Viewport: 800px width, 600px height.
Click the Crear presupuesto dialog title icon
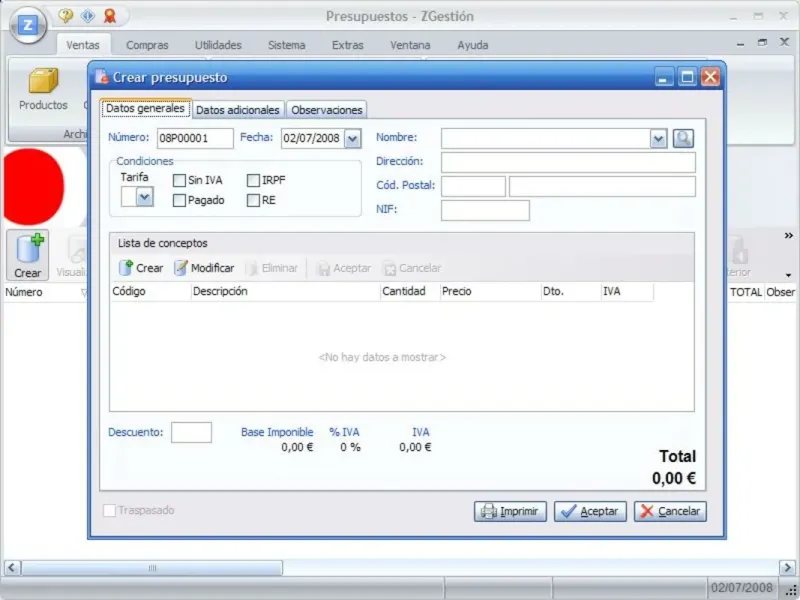point(102,77)
